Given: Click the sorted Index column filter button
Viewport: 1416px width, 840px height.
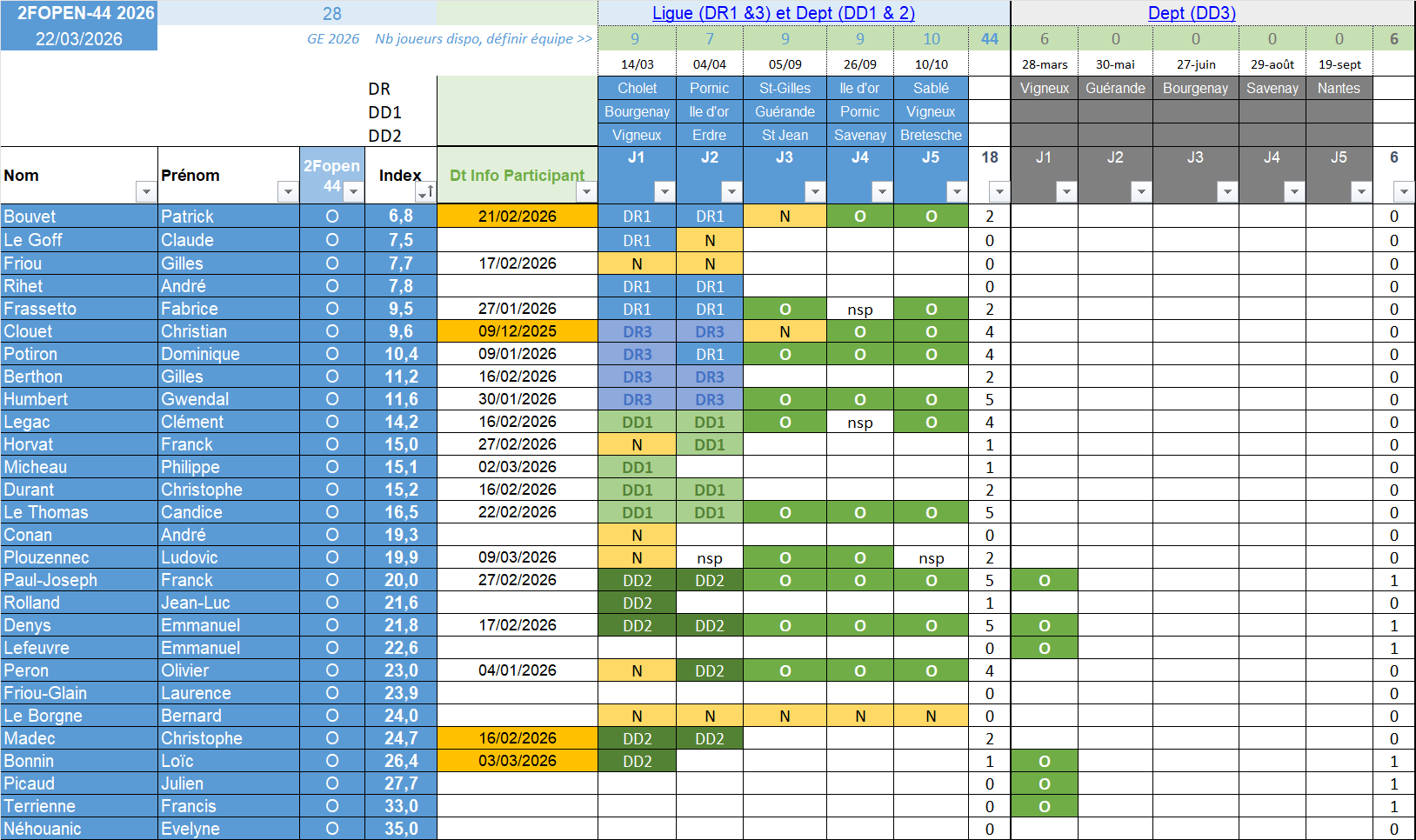Looking at the screenshot, I should (x=425, y=192).
